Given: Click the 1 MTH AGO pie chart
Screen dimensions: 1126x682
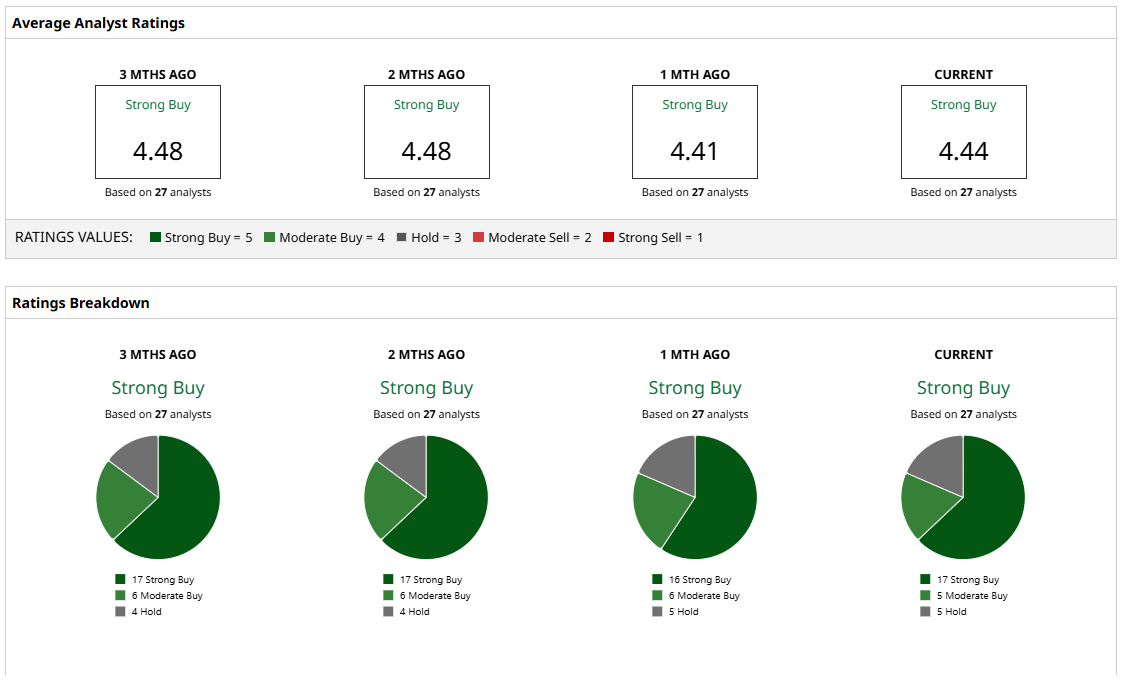Looking at the screenshot, I should 695,498.
